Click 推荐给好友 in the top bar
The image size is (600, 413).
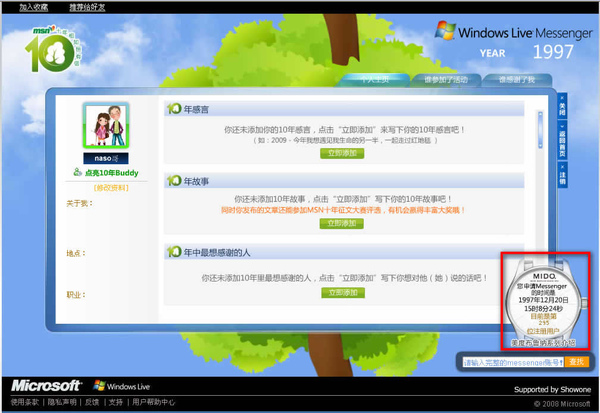click(87, 7)
